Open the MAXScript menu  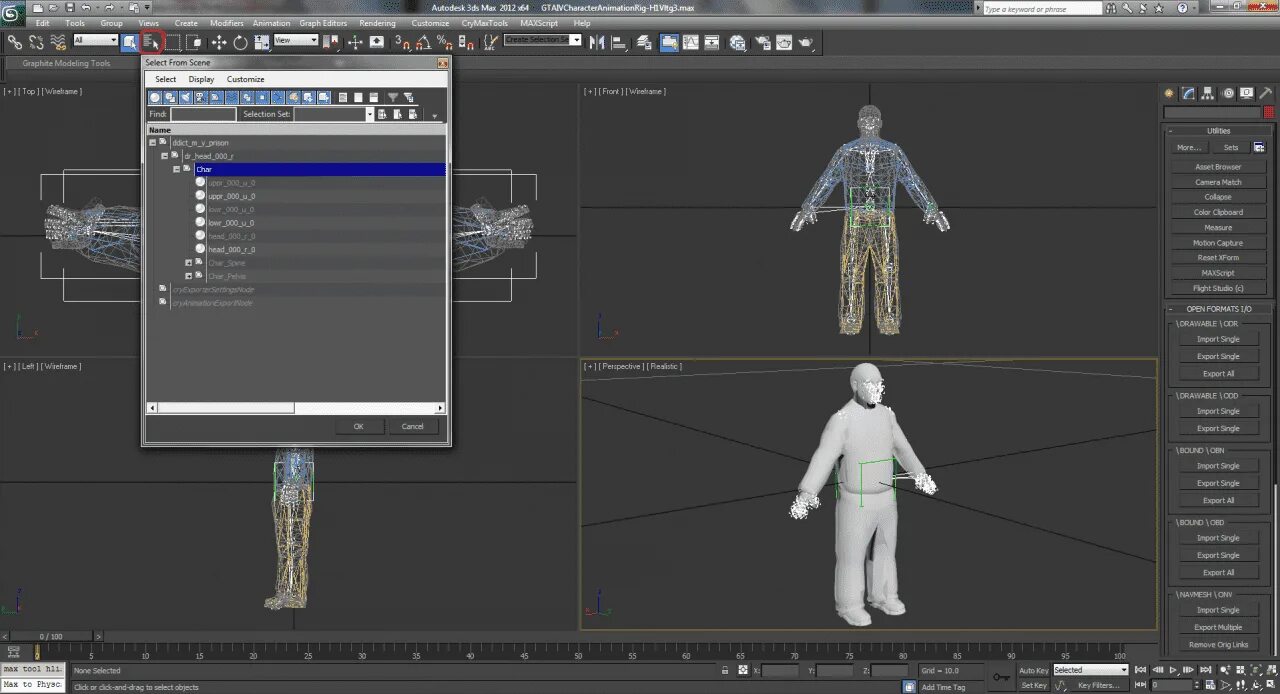point(541,23)
